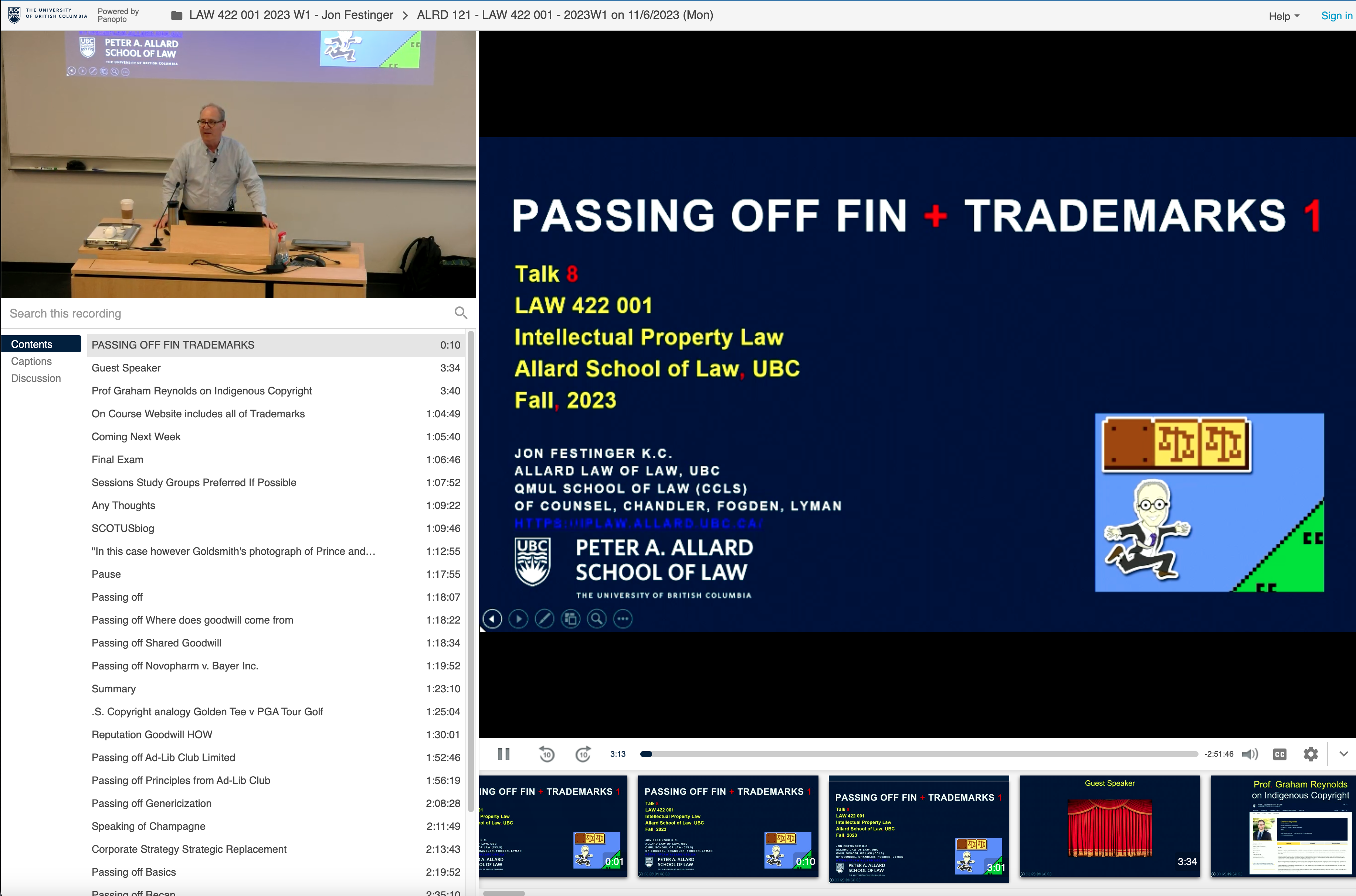Jump to On Course Website entry

[276, 414]
